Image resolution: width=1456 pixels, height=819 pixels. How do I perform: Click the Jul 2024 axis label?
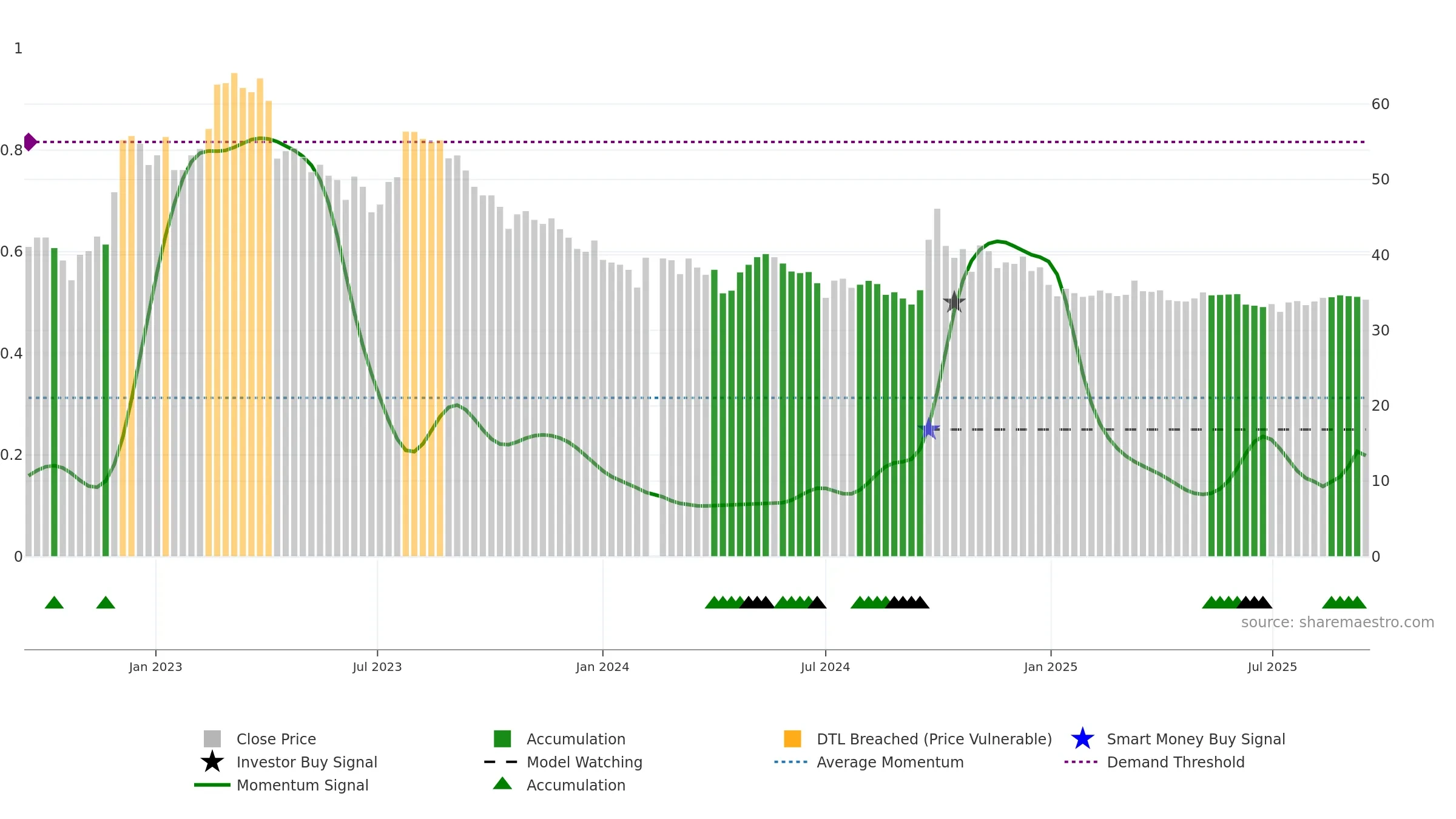pos(825,667)
